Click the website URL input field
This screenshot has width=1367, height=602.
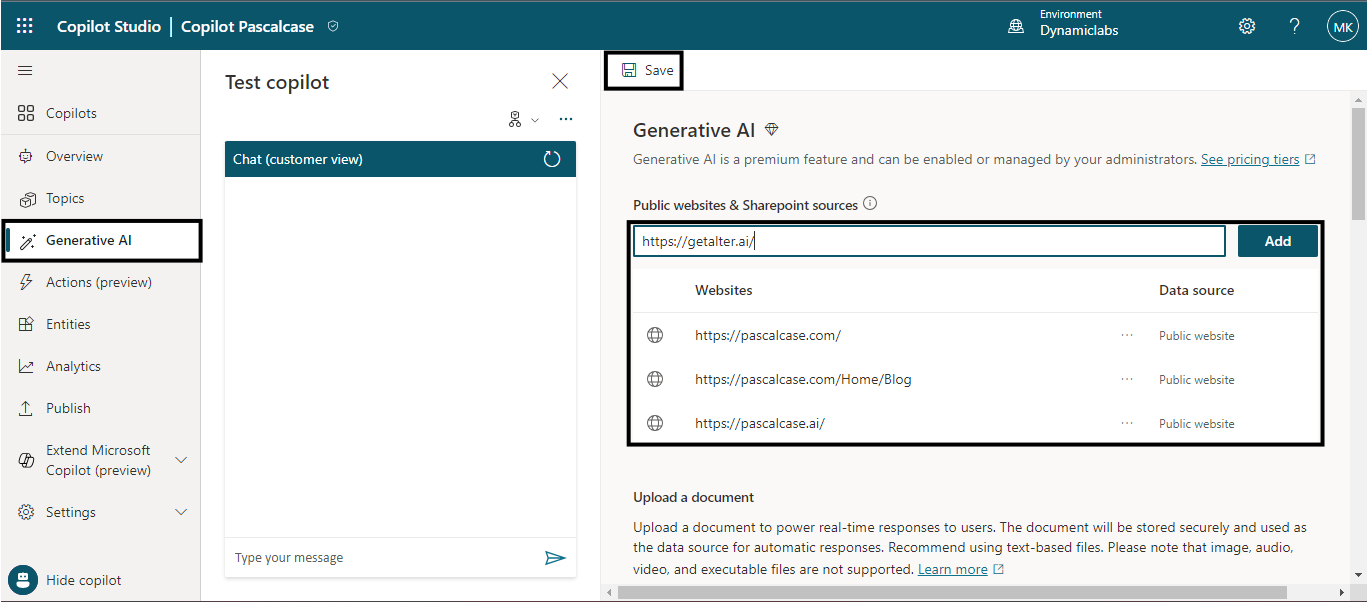[x=928, y=241]
